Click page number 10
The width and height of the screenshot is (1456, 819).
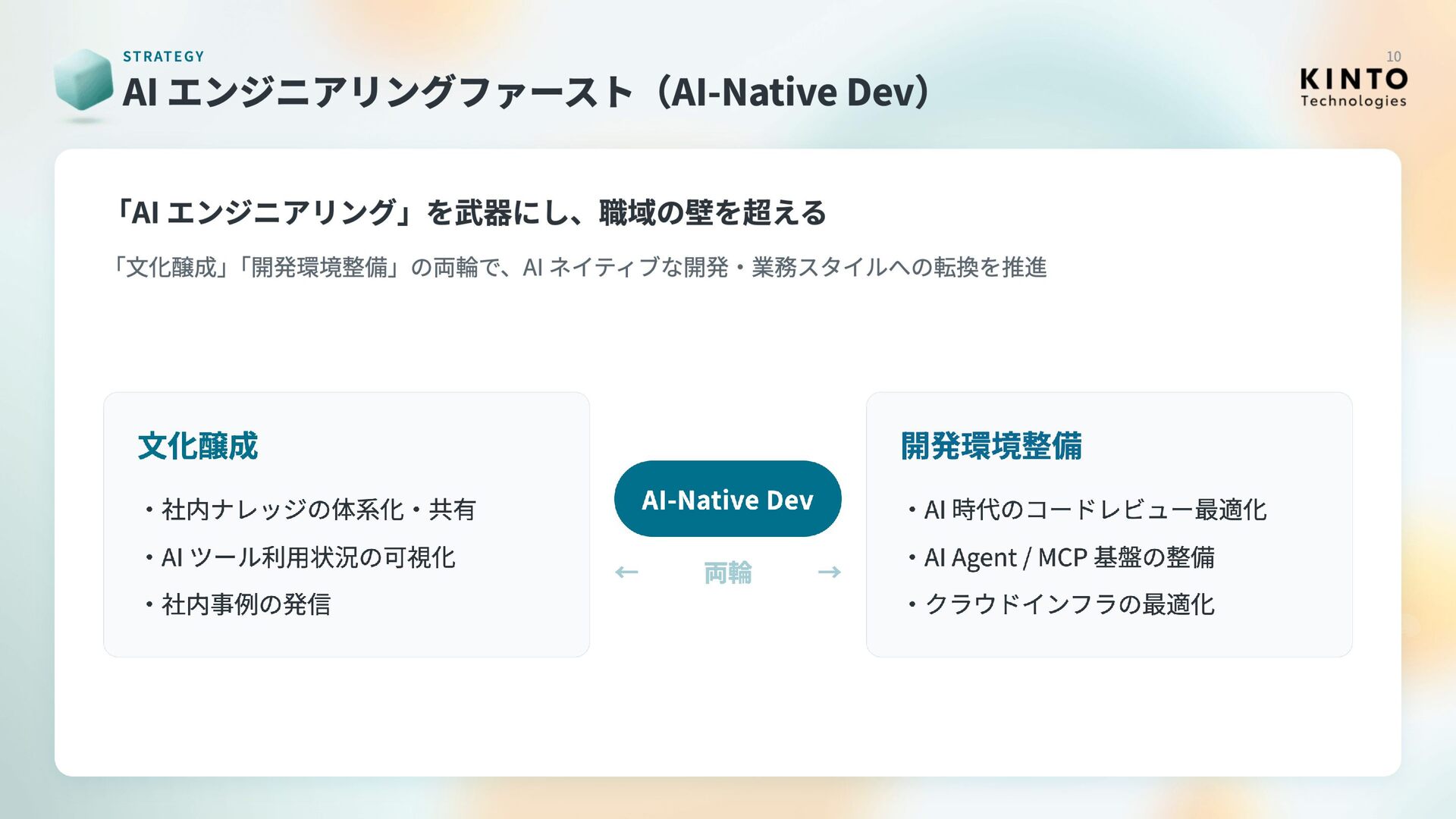click(x=1393, y=57)
